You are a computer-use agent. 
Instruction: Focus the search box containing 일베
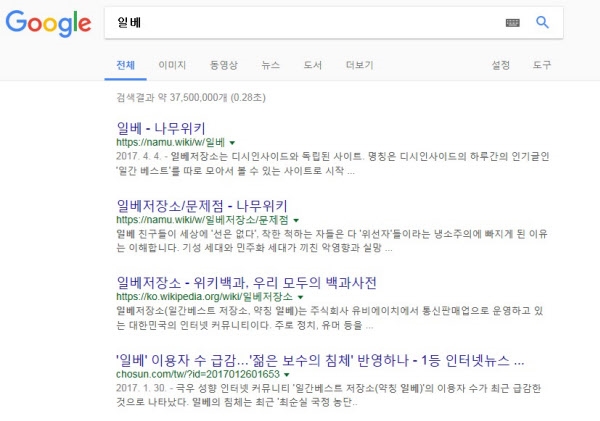[x=334, y=23]
